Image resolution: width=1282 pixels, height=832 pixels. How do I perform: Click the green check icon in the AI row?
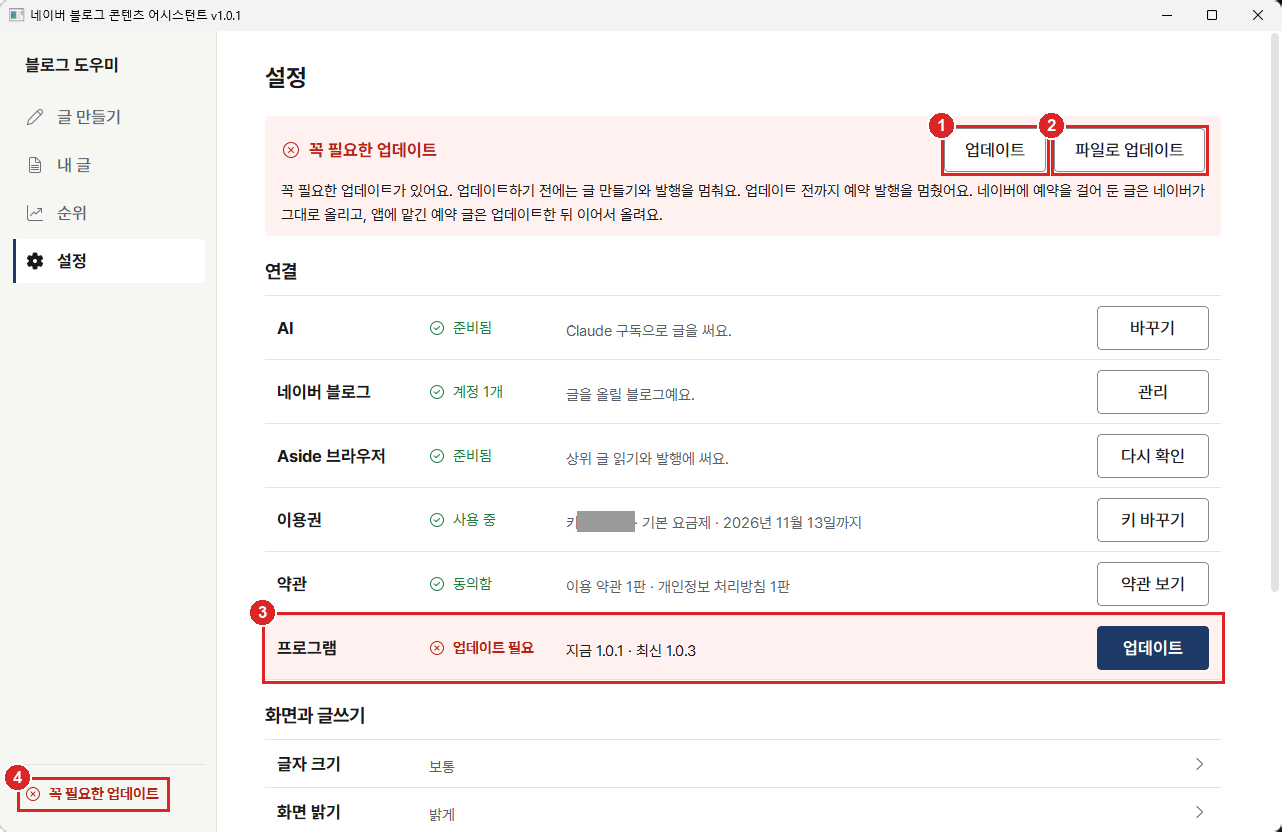click(436, 328)
